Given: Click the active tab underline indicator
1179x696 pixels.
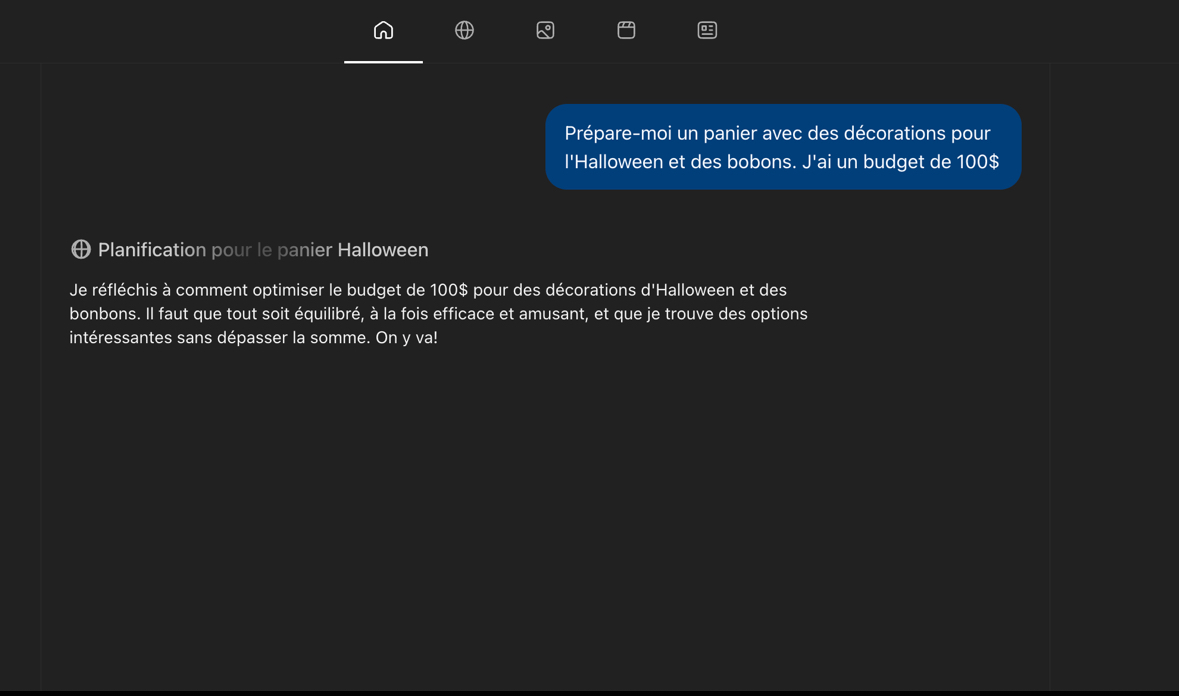Looking at the screenshot, I should click(x=383, y=60).
